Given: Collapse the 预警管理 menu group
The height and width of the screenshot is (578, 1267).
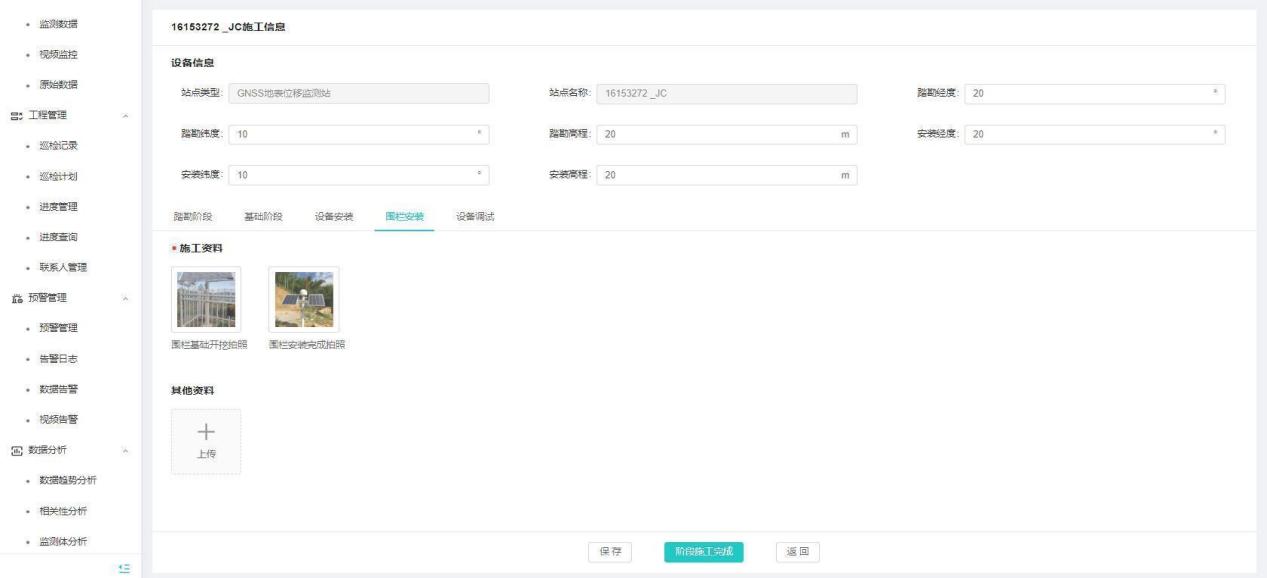Looking at the screenshot, I should point(125,298).
